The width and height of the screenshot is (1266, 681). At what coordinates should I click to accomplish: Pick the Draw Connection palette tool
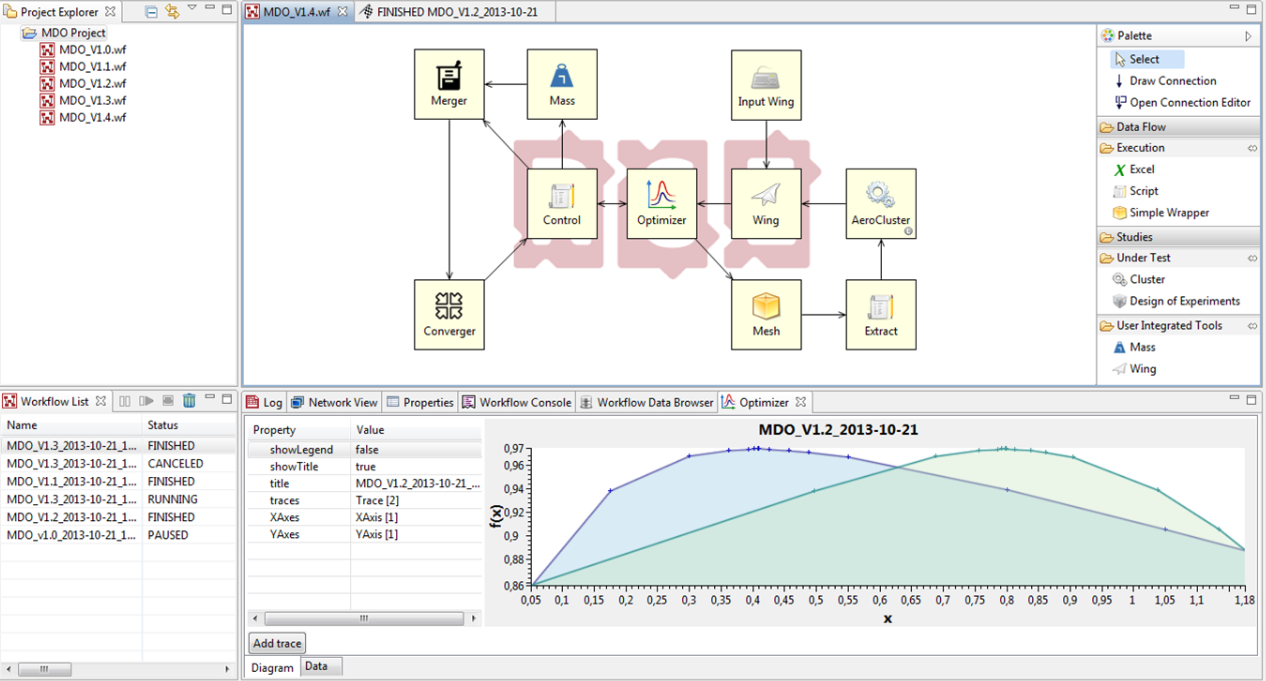[1172, 81]
